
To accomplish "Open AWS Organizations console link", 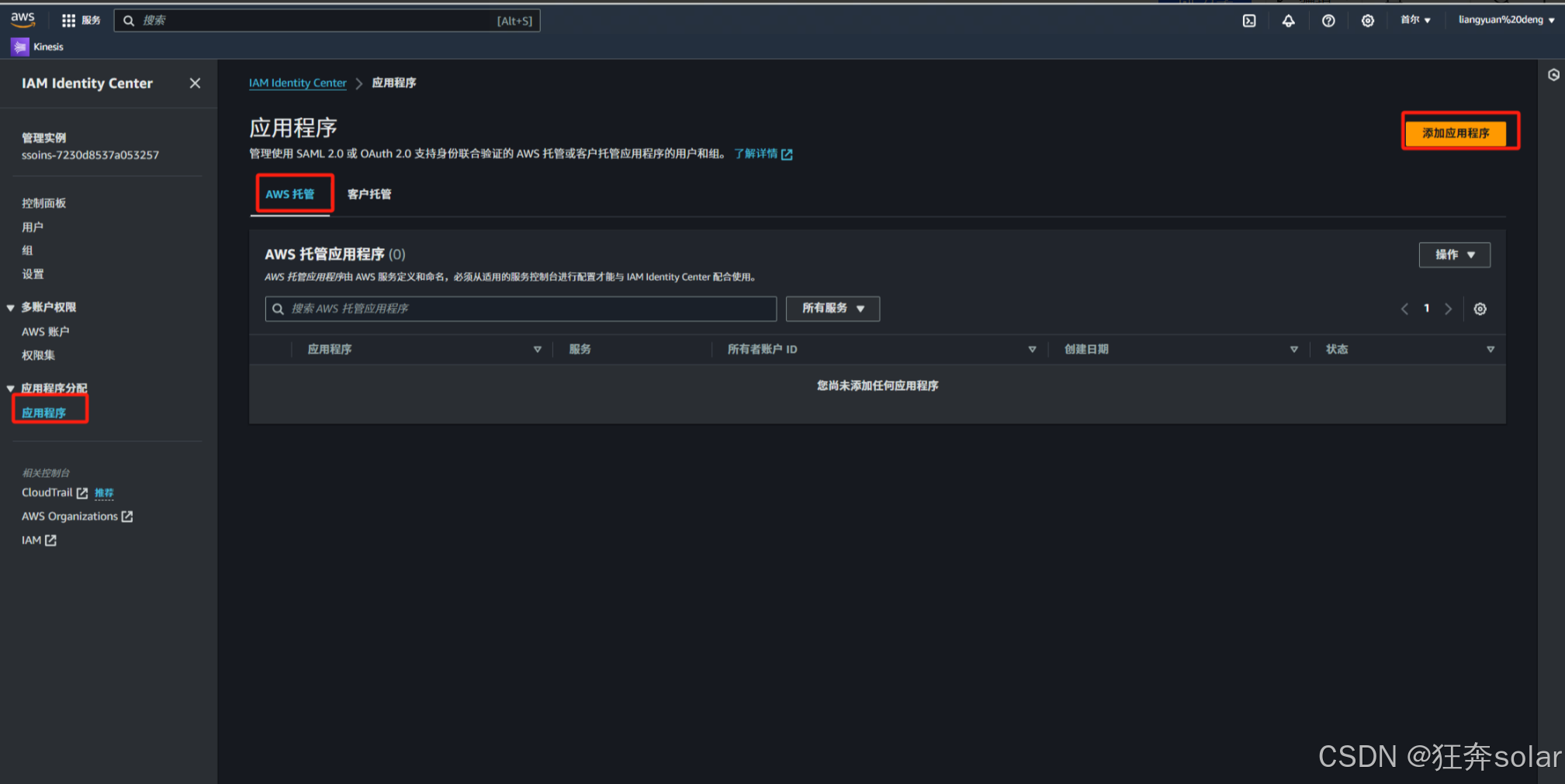I will pos(77,516).
